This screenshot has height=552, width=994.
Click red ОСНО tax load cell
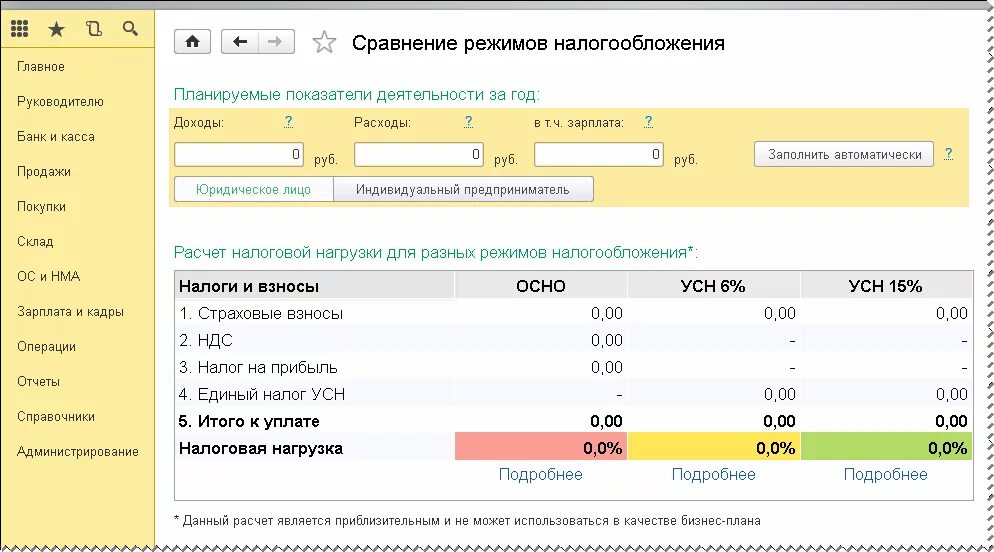coord(541,447)
